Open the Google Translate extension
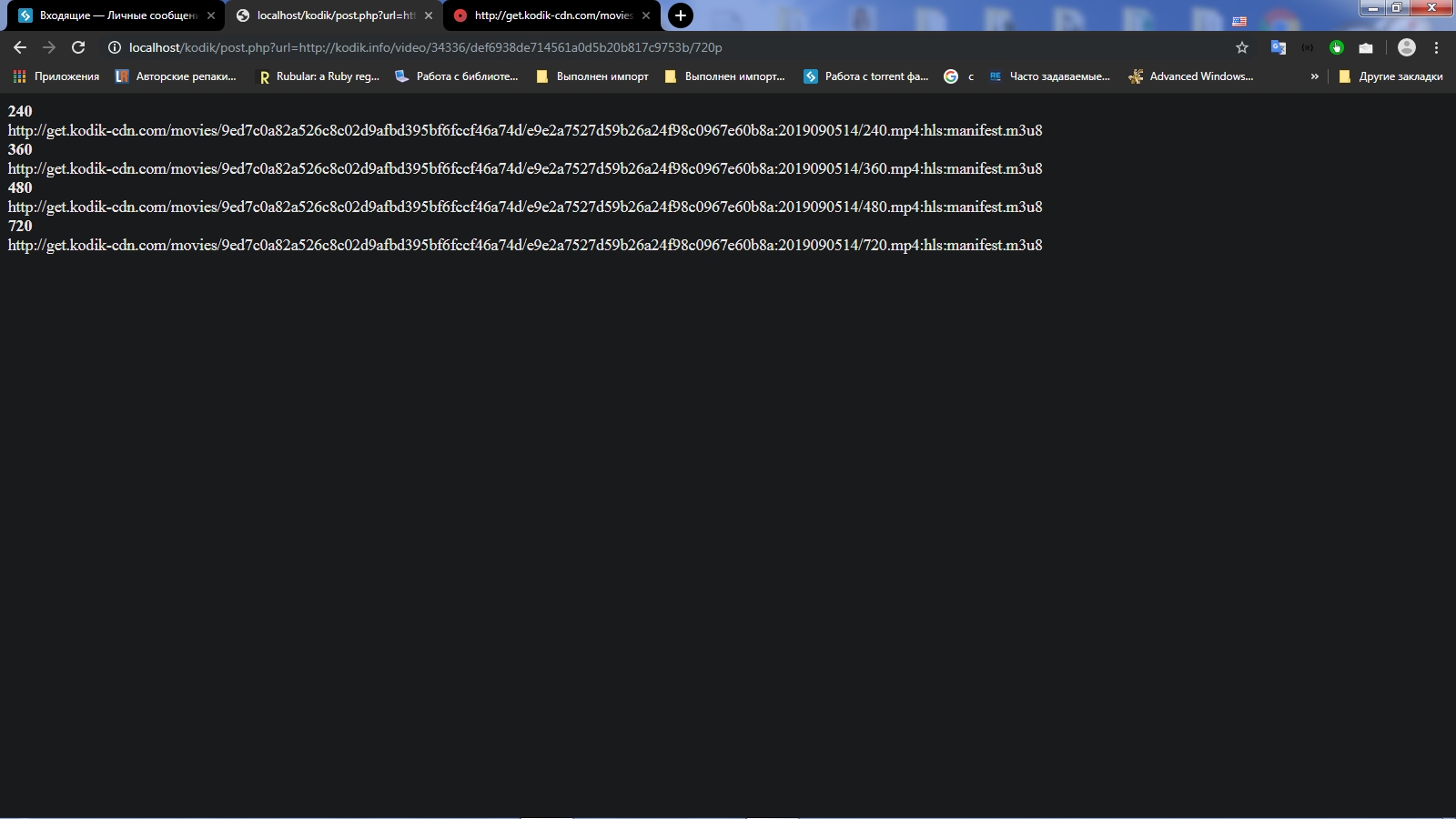 click(x=1279, y=47)
